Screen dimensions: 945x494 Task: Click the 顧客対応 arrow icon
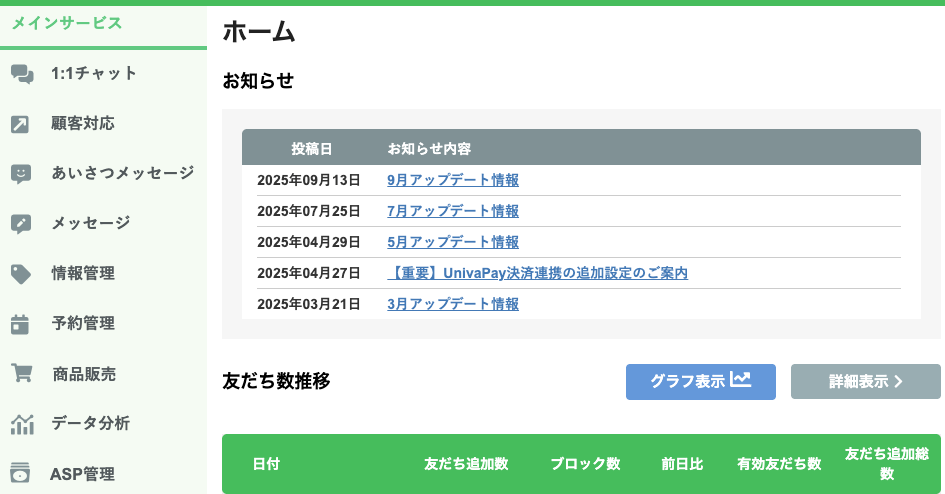click(x=21, y=124)
